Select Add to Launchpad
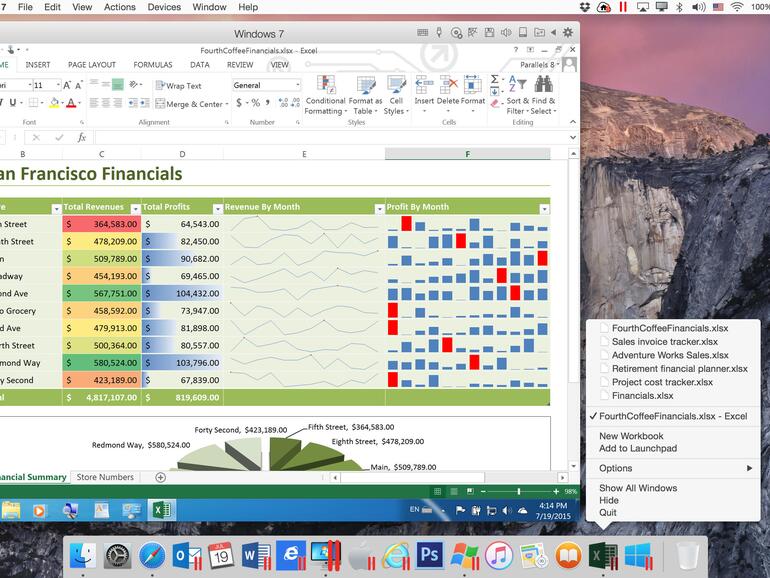This screenshot has width=770, height=578. click(x=638, y=448)
